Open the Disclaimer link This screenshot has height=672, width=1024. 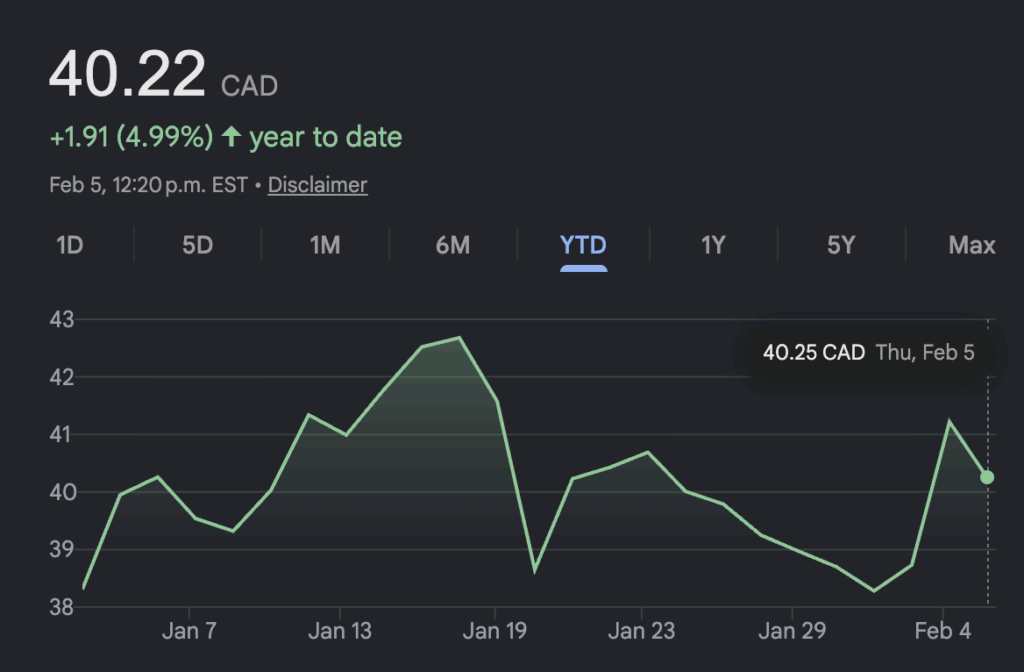[x=317, y=185]
